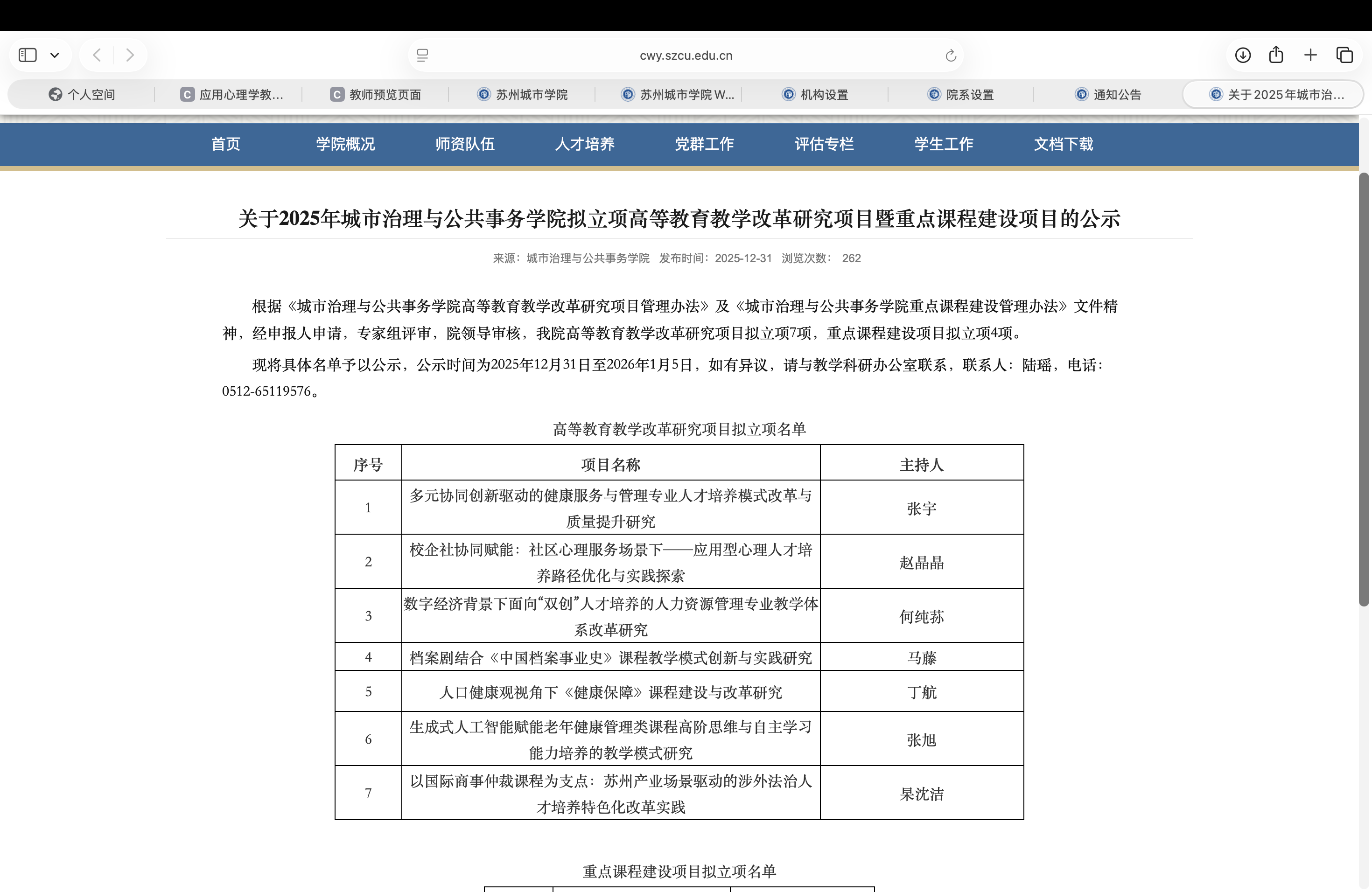The image size is (1372, 892).
Task: Expand the sidebar tab group dropdown chevron
Action: [x=55, y=56]
